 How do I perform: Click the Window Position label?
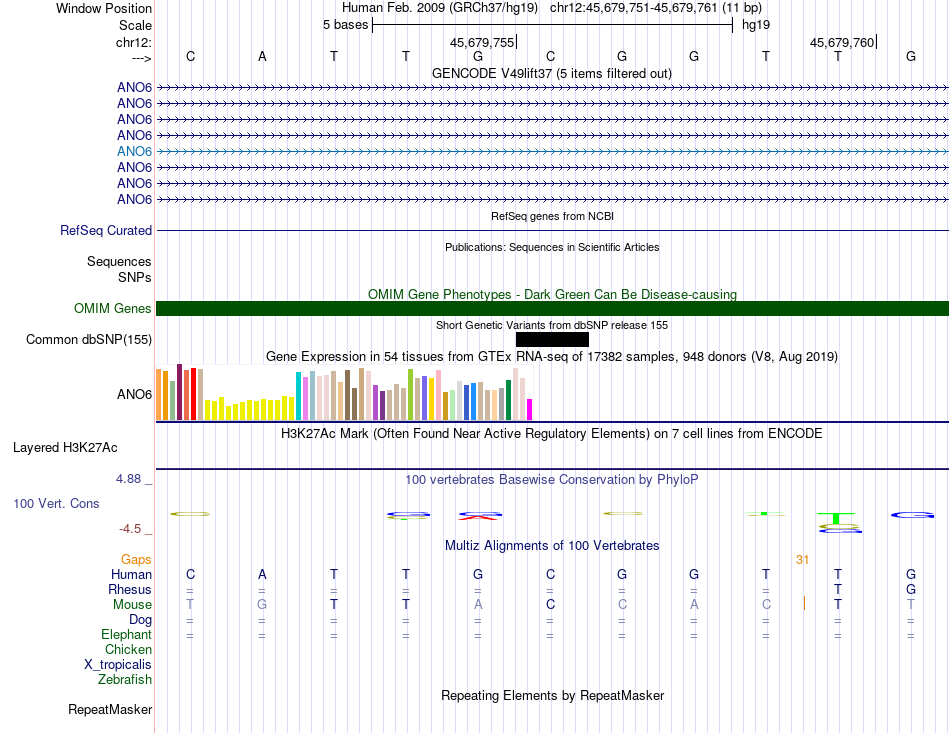[104, 8]
